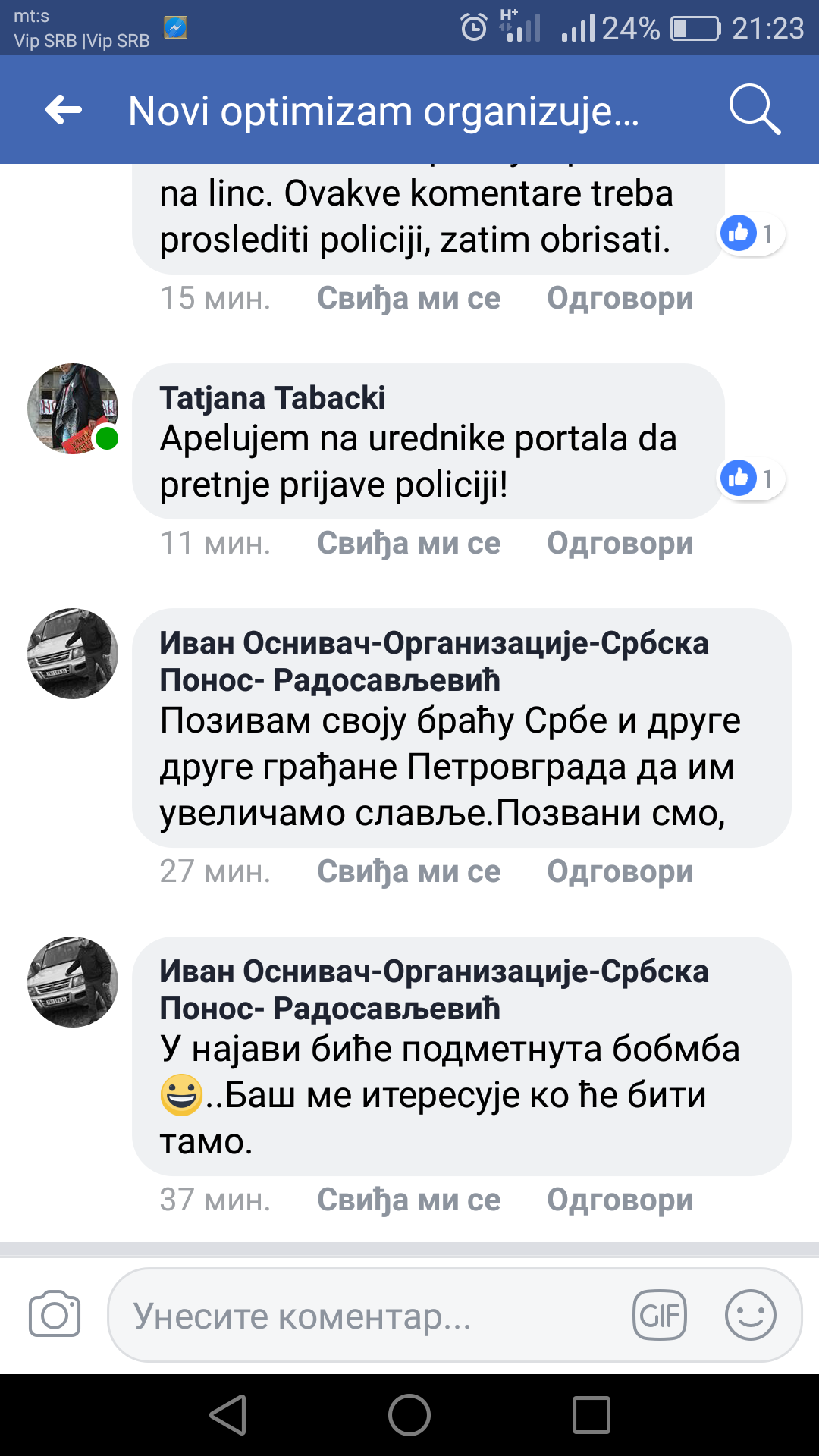Tap the like count on the top comment
The width and height of the screenshot is (819, 1456).
(x=767, y=234)
